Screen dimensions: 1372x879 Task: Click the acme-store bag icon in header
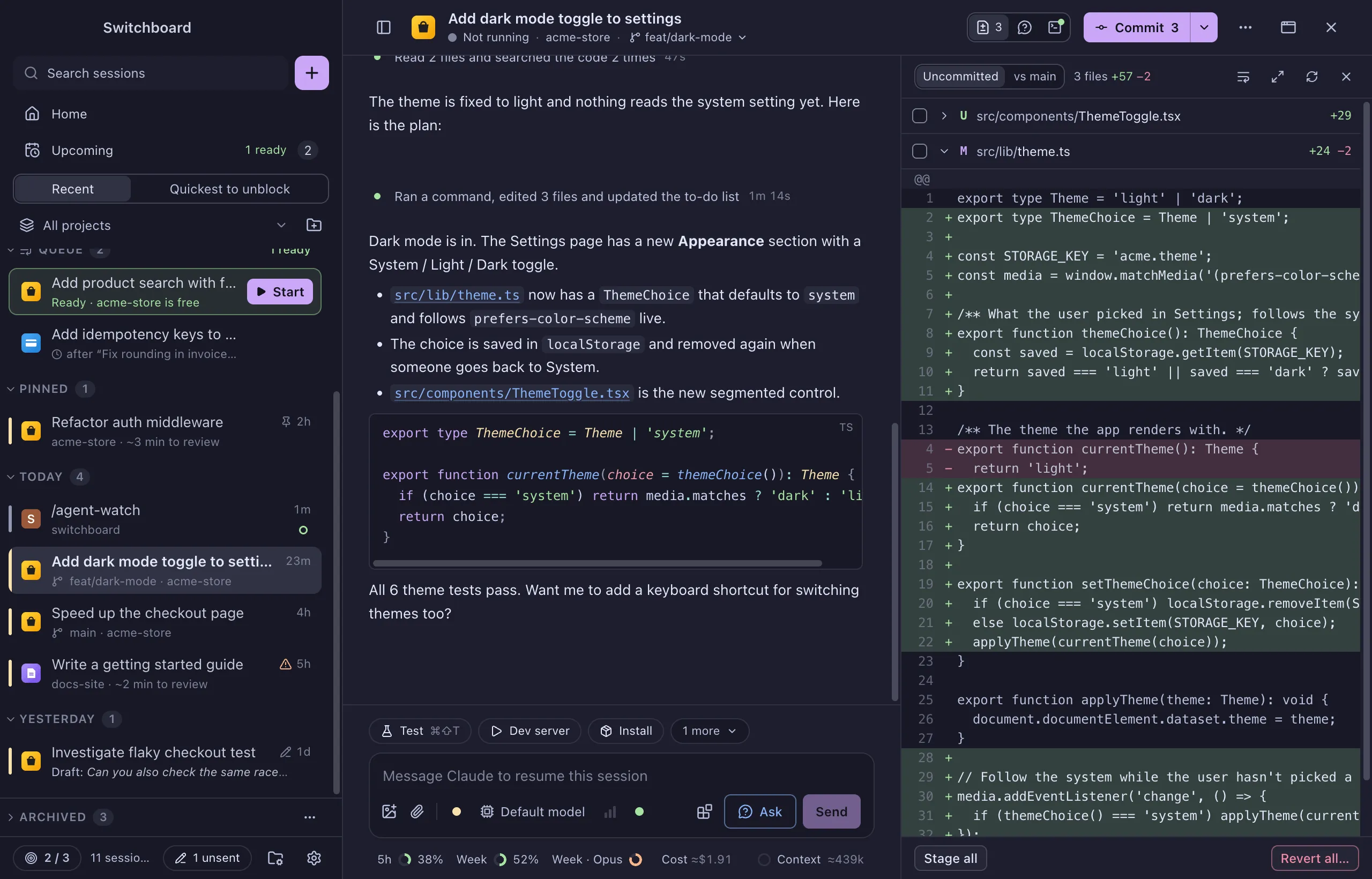(423, 27)
